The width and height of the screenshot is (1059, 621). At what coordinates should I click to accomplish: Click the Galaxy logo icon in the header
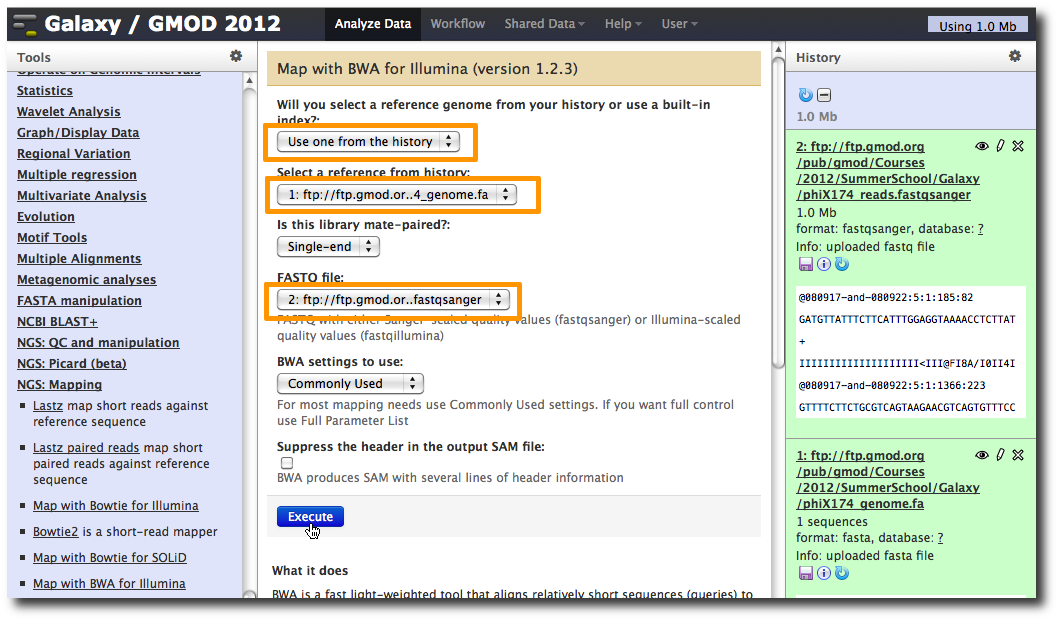(x=25, y=24)
